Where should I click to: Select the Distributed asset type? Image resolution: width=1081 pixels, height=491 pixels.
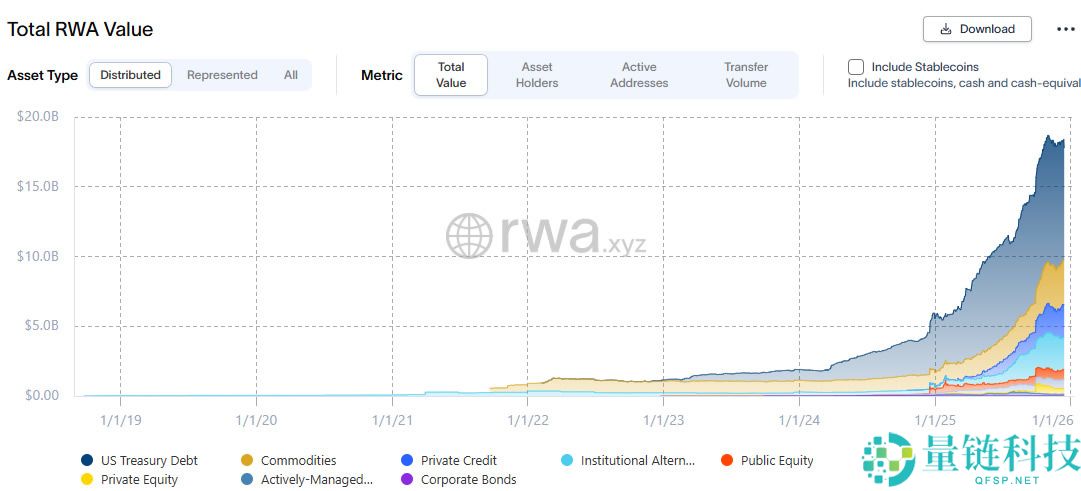(x=130, y=75)
